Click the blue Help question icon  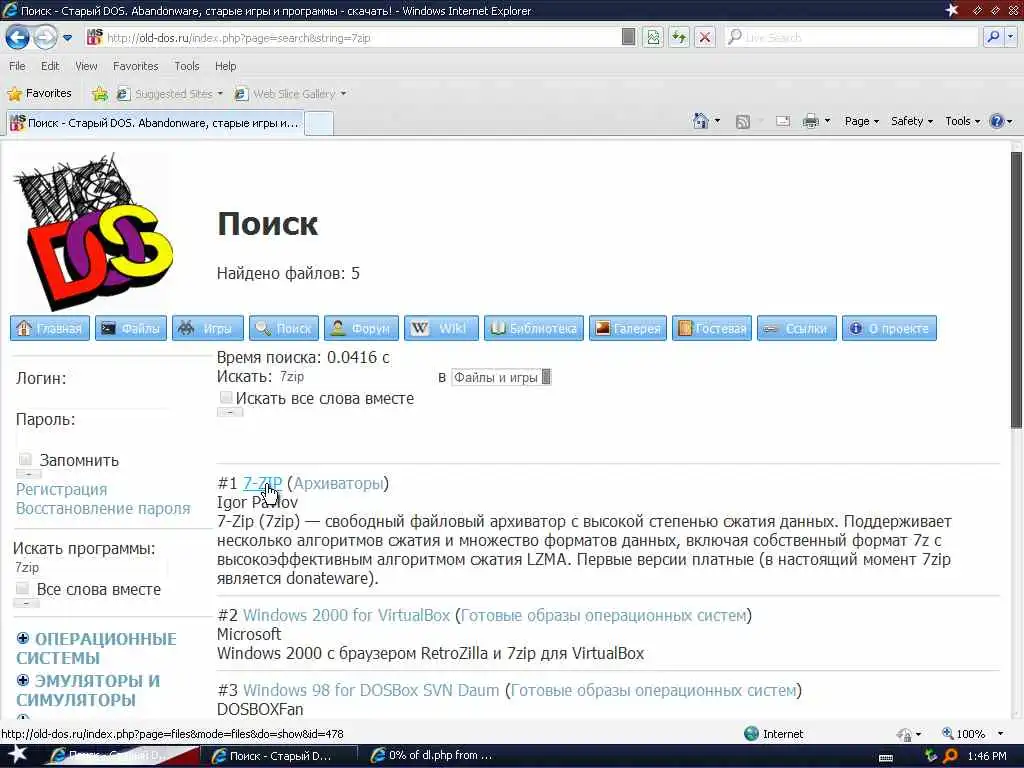pyautogui.click(x=997, y=121)
